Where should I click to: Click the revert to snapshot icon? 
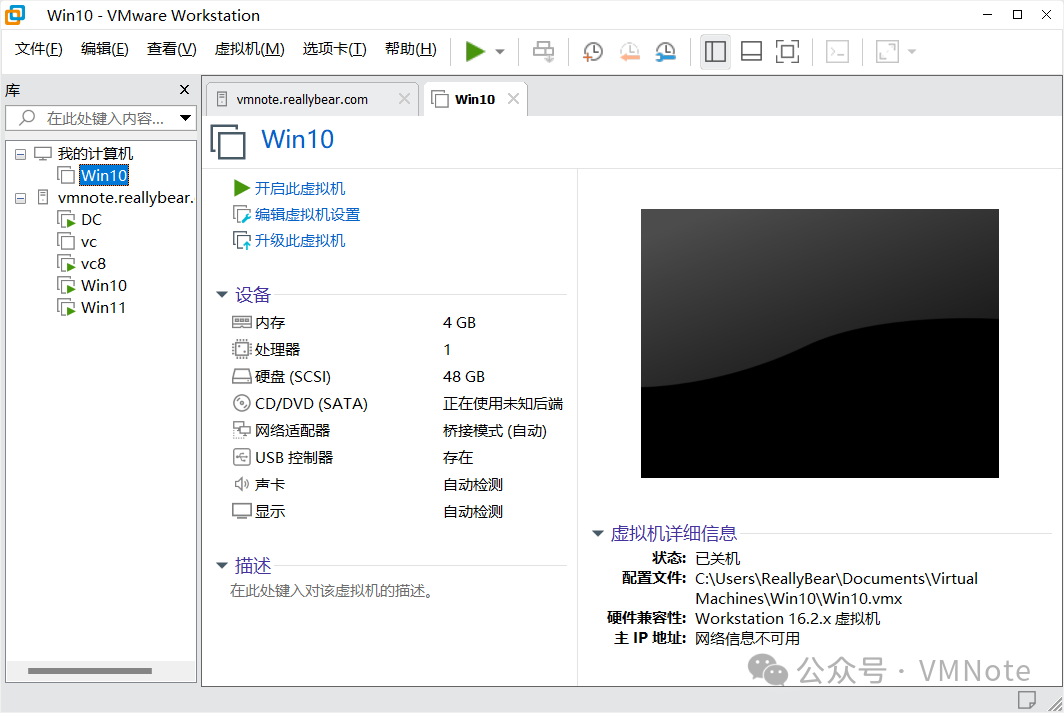[630, 52]
